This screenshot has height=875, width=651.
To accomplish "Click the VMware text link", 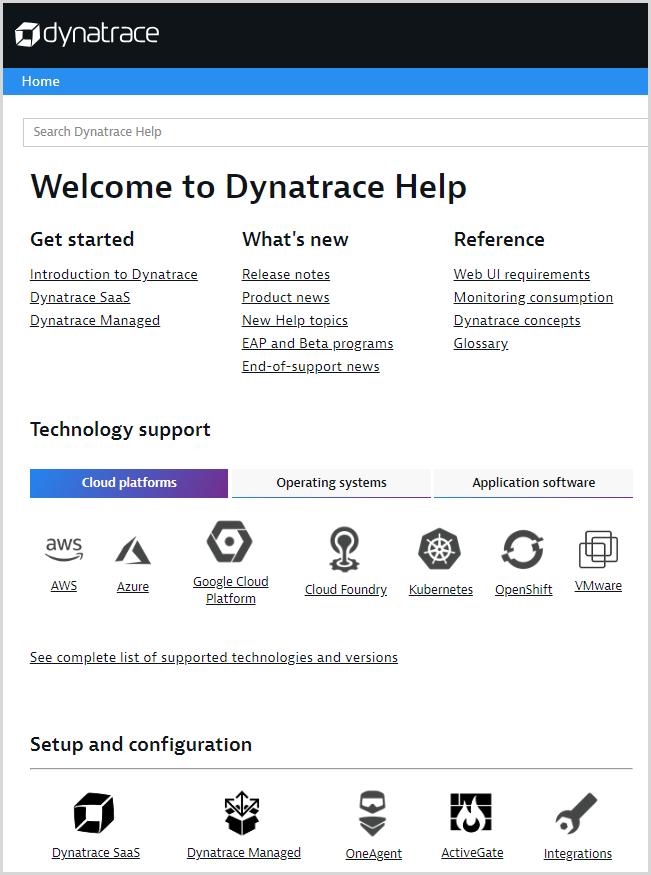I will 598,586.
